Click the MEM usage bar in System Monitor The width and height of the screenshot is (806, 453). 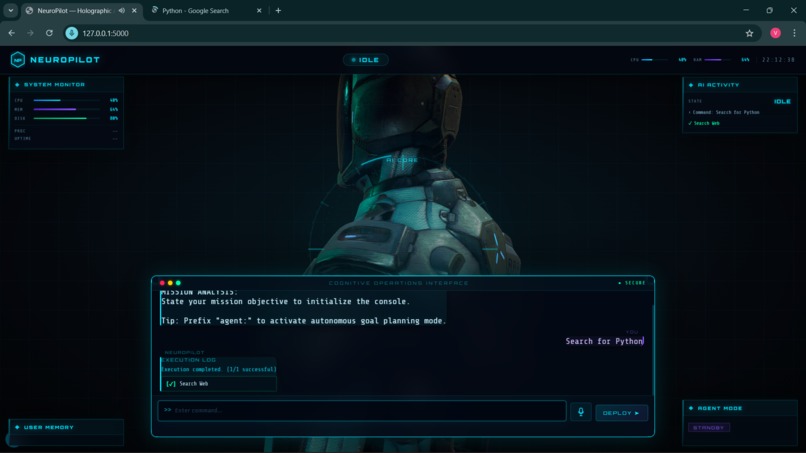[x=67, y=109]
